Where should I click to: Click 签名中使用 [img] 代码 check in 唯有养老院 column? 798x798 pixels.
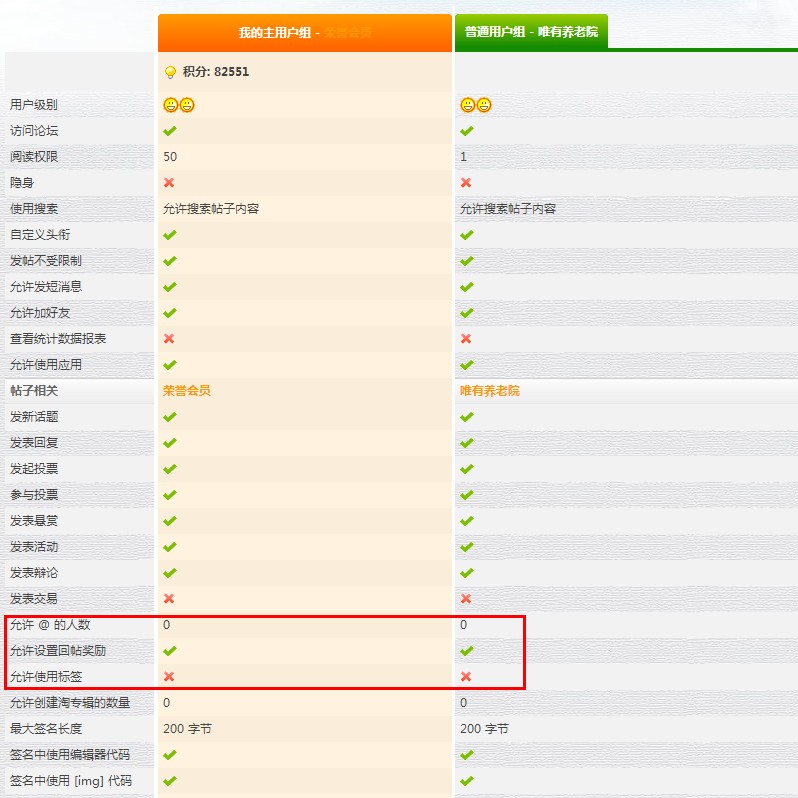[466, 781]
